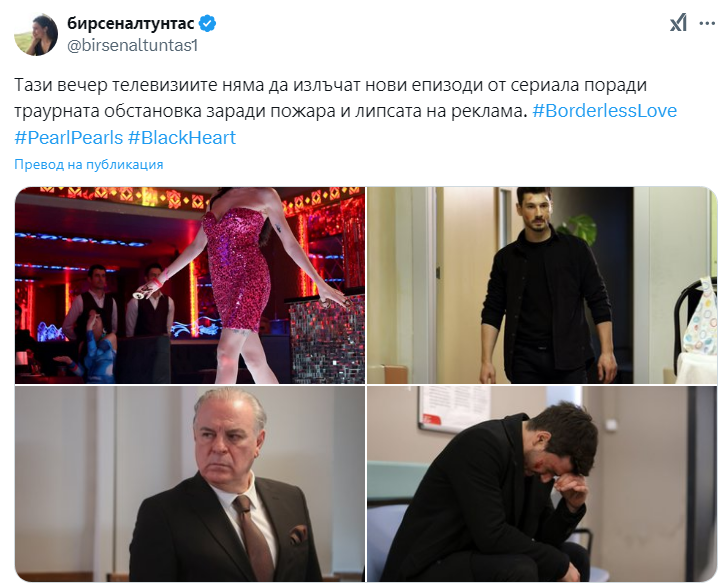Click the brown tie on the suited man

coord(254,535)
